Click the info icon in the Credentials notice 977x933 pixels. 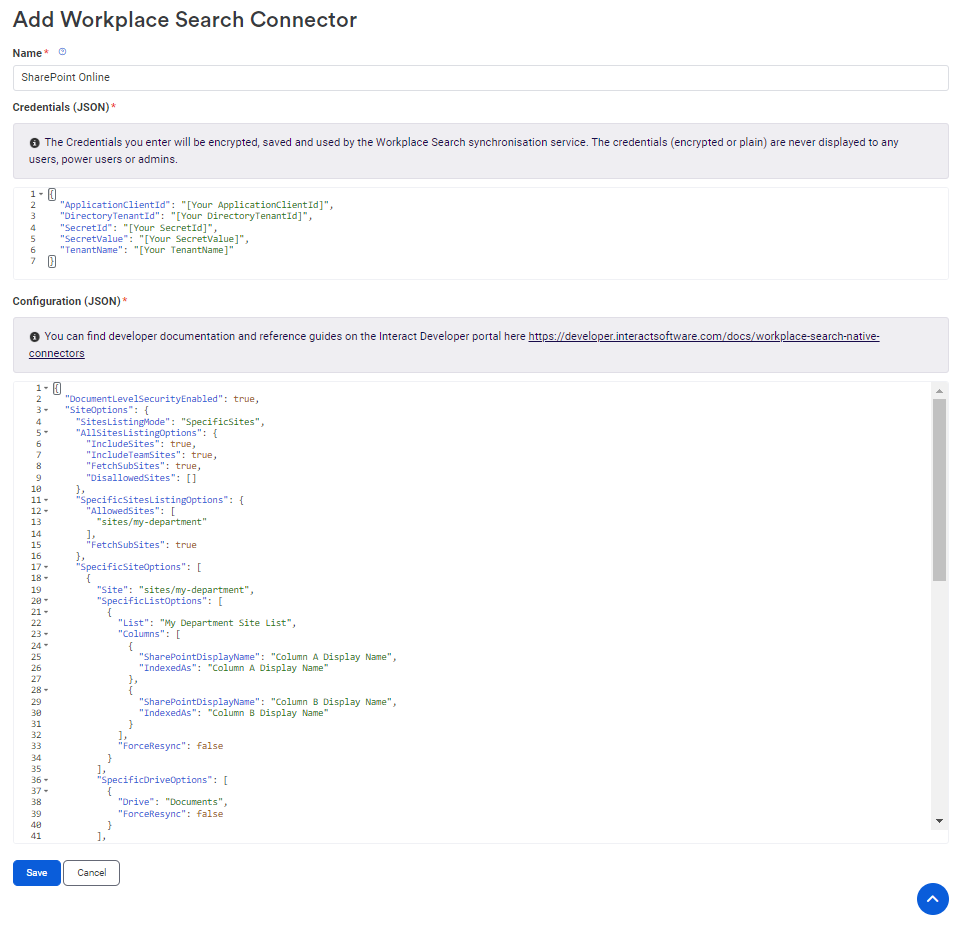pos(35,143)
